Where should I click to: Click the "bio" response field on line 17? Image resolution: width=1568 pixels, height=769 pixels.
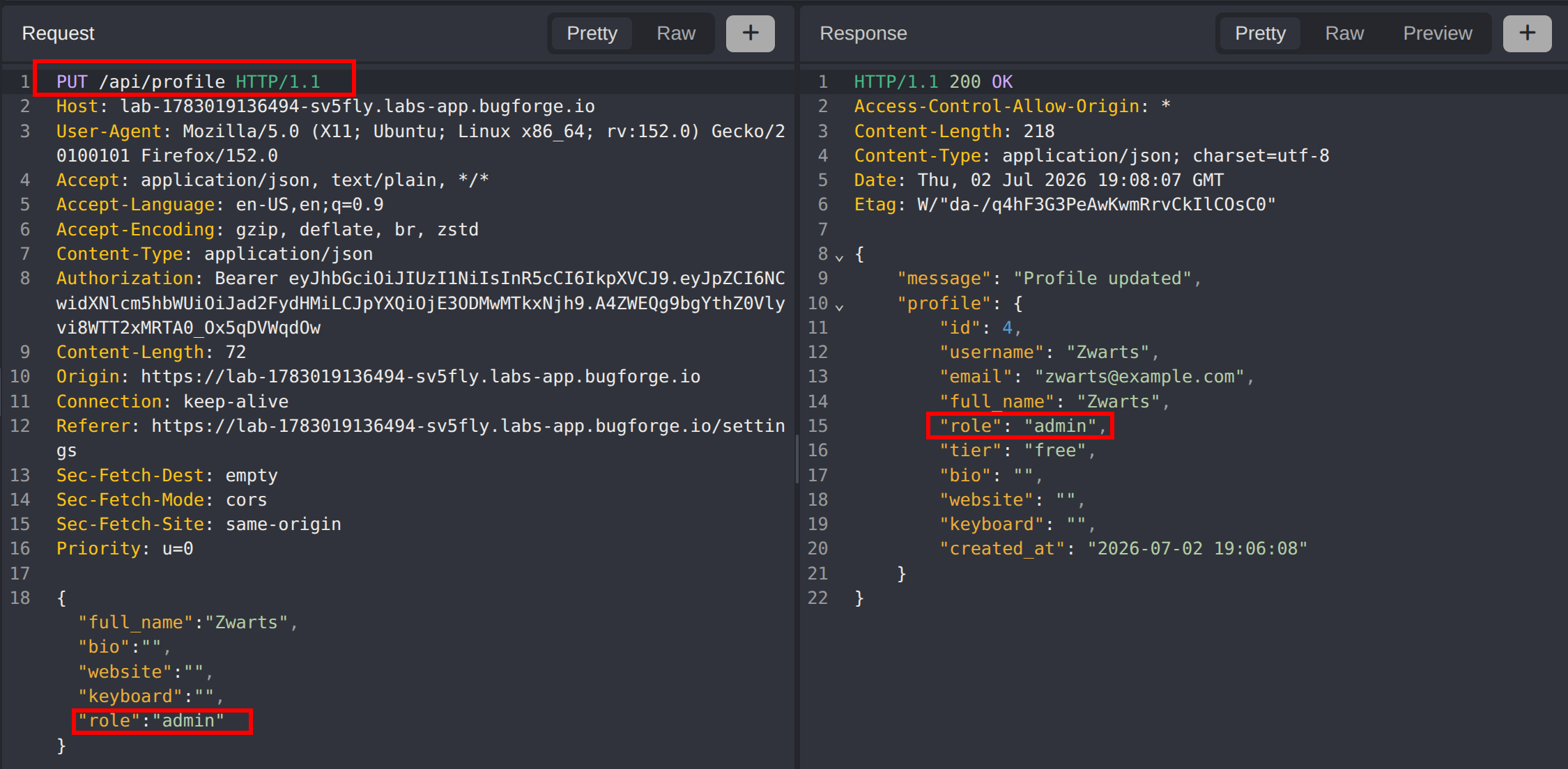[992, 475]
